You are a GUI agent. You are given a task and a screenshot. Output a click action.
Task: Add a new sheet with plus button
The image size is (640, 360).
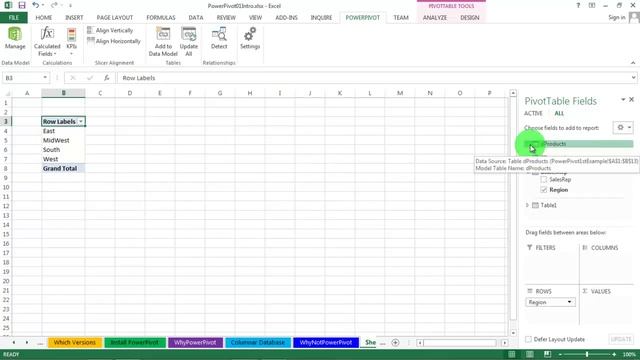[395, 342]
